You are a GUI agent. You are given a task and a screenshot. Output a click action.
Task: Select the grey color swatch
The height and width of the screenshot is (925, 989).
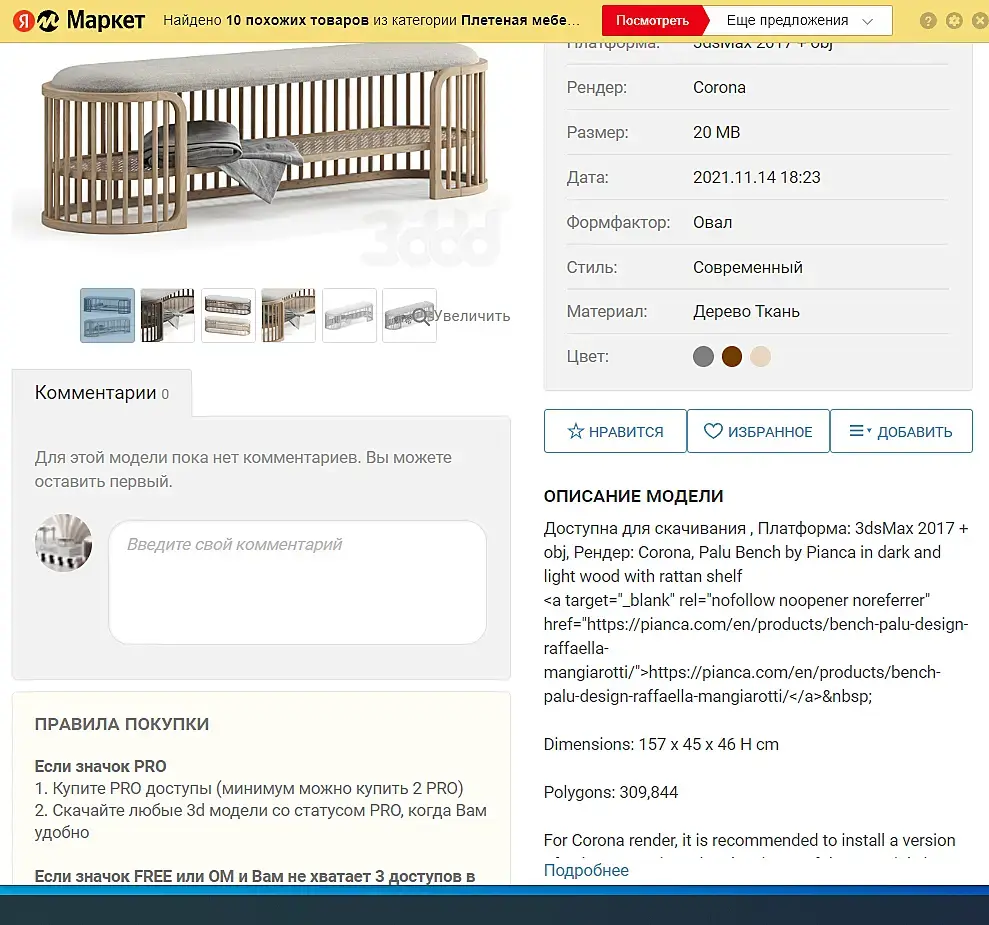703,356
